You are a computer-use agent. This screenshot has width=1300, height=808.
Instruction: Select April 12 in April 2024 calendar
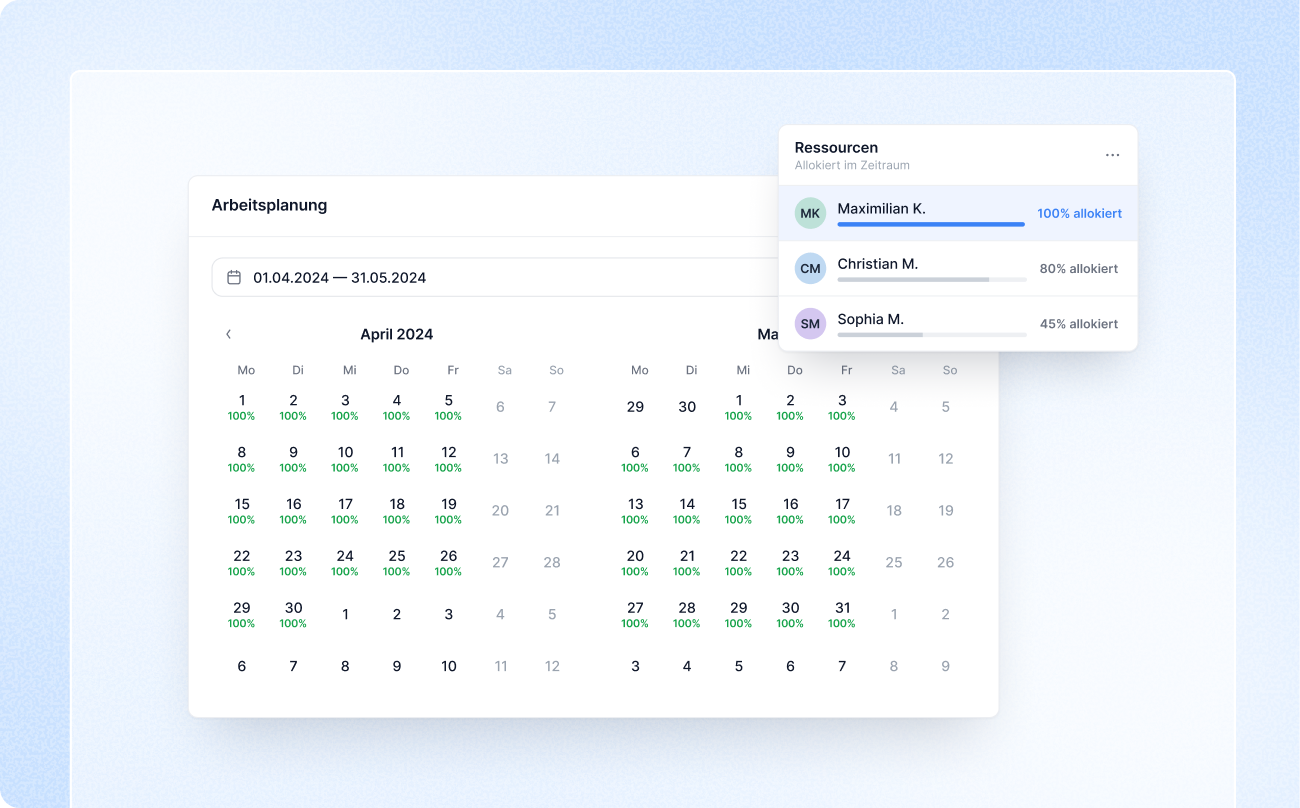tap(449, 458)
